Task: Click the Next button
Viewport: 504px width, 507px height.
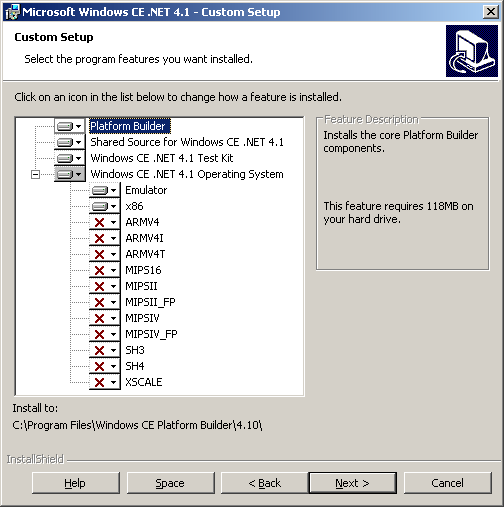Action: coord(353,483)
